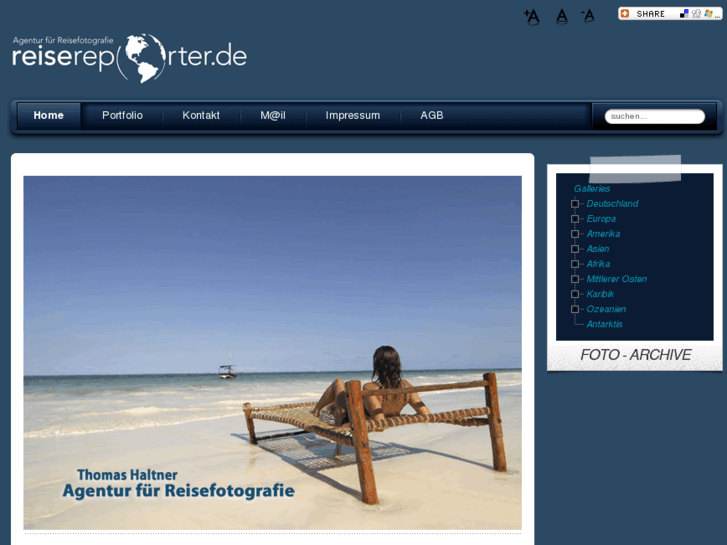Increase font size with +A icon
This screenshot has height=545, width=727.
[x=532, y=17]
